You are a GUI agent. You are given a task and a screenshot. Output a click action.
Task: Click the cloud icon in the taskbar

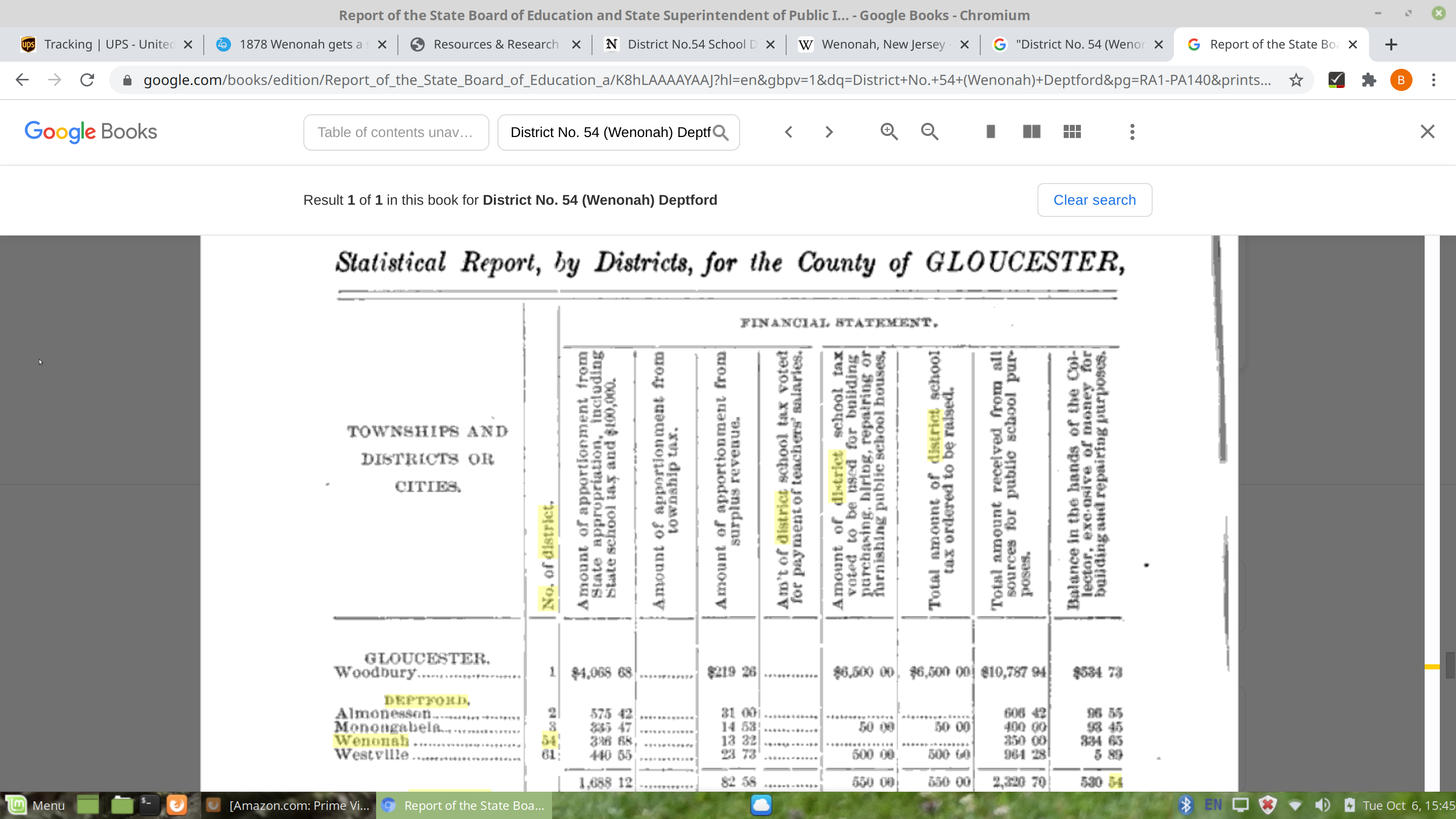pos(761,805)
